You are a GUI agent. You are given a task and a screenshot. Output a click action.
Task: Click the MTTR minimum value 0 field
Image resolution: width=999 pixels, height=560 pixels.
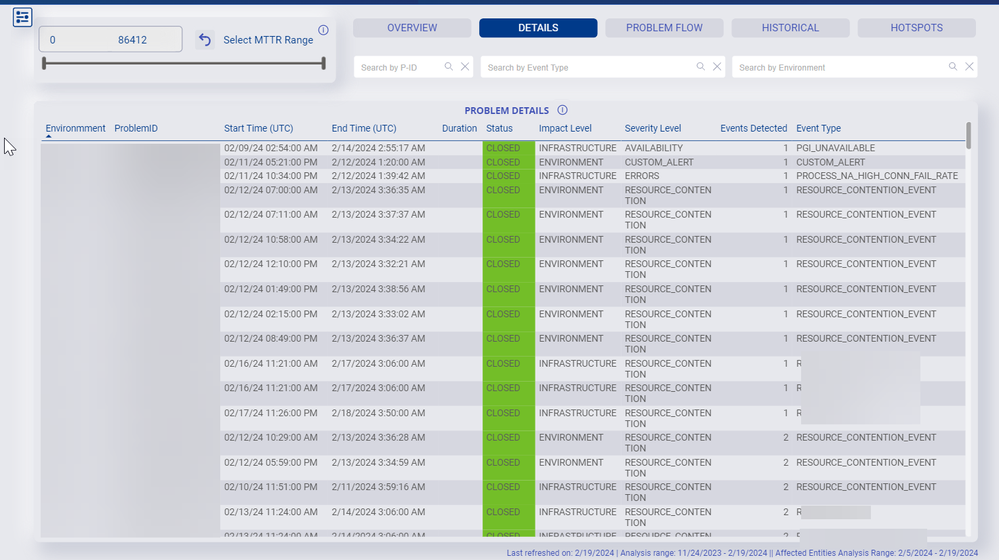coord(53,40)
